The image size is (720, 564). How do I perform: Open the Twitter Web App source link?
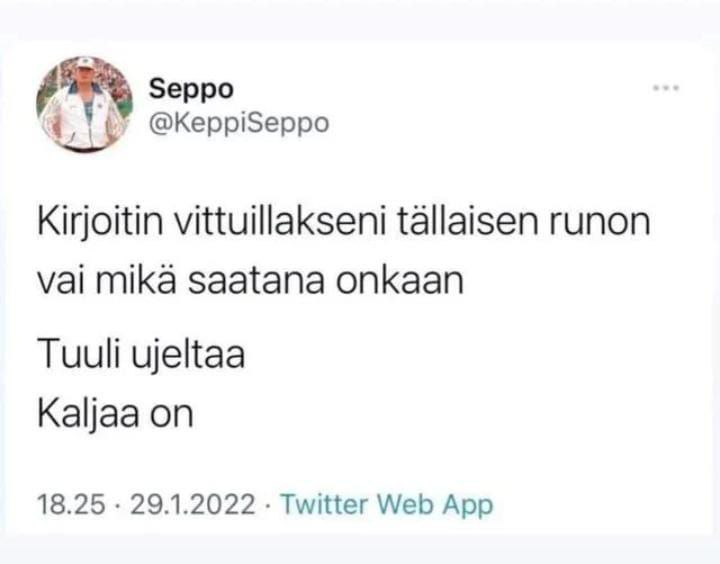(387, 505)
